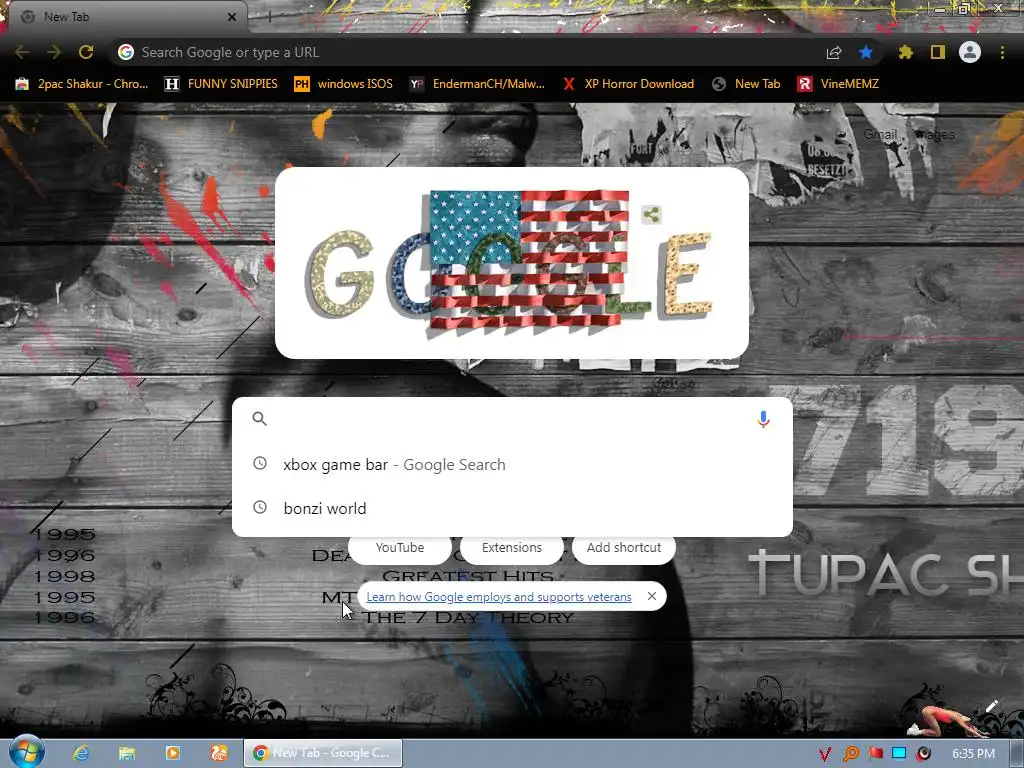This screenshot has height=768, width=1024.
Task: Go back with the browser back arrow
Action: point(22,52)
